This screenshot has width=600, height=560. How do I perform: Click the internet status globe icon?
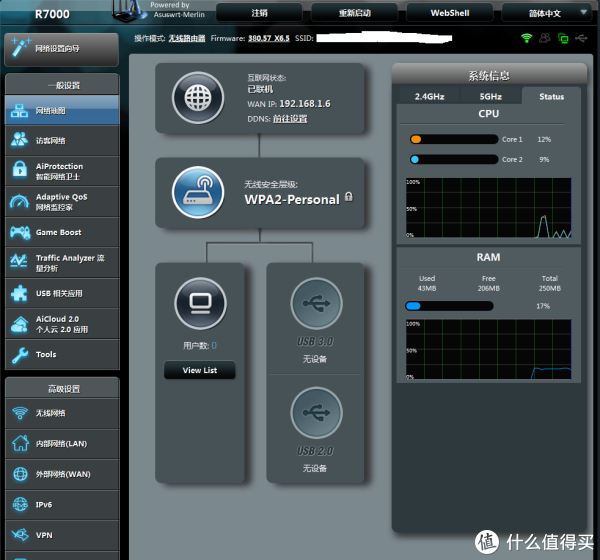(x=198, y=98)
